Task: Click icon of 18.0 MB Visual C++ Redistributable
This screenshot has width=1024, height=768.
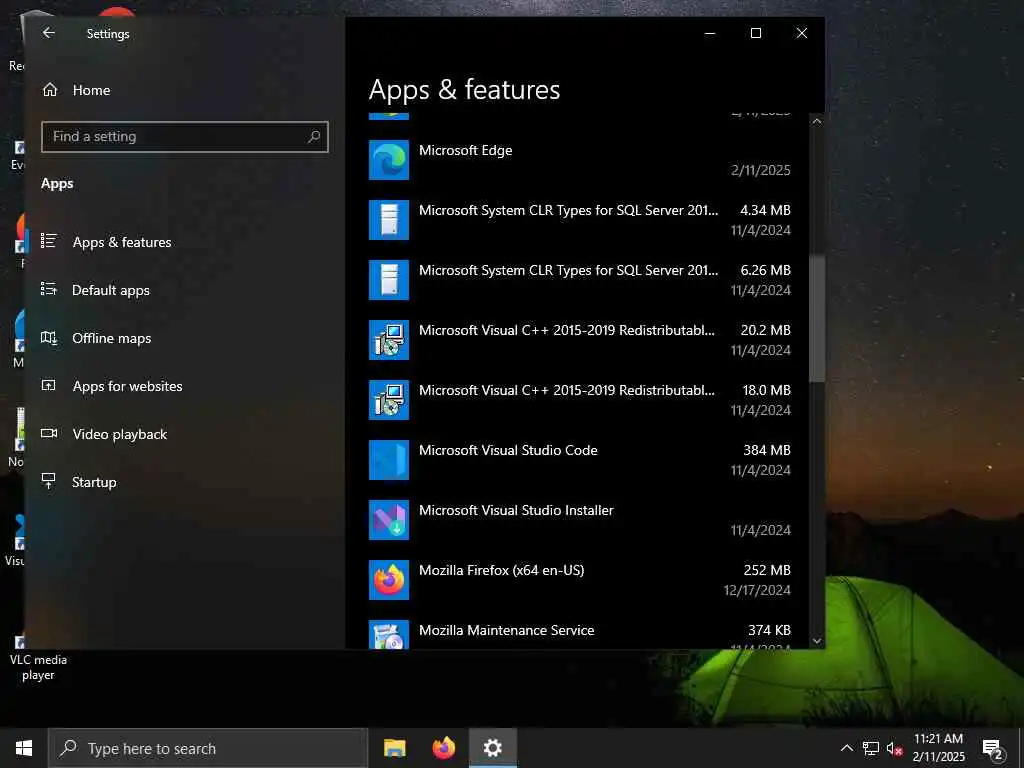Action: (389, 400)
